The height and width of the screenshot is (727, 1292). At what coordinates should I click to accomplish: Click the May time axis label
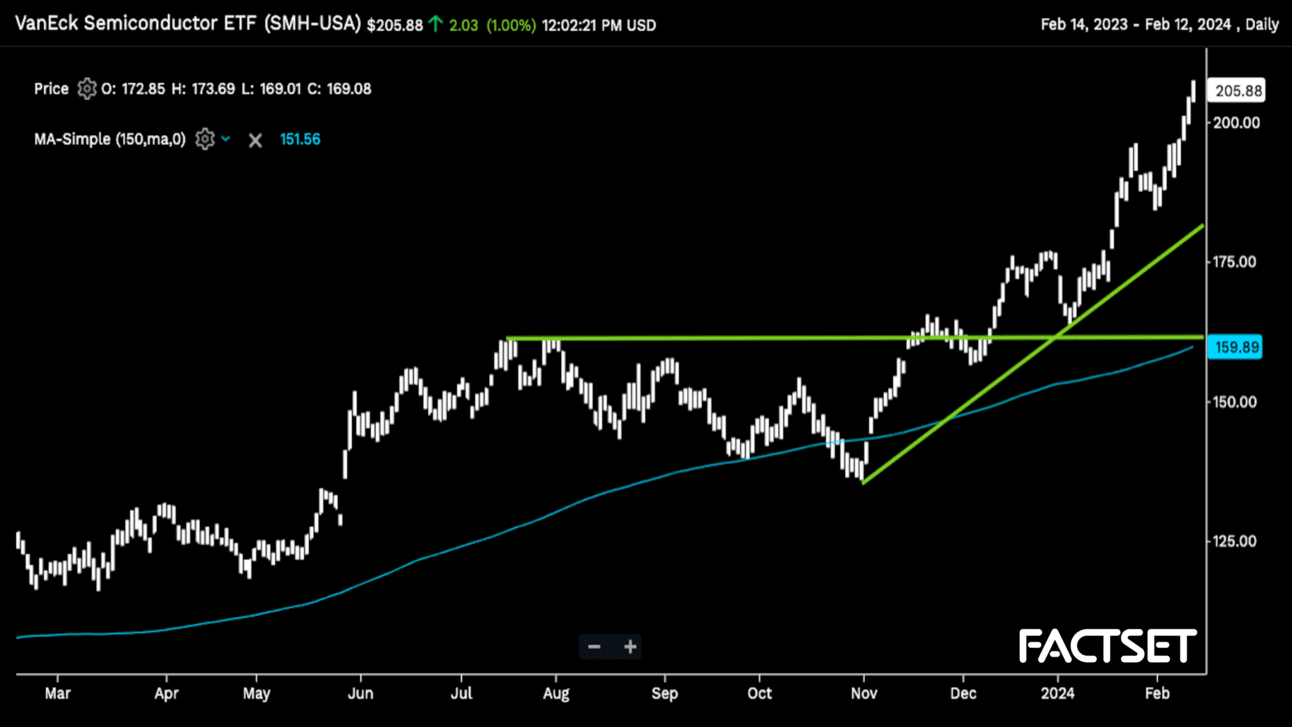[x=257, y=693]
